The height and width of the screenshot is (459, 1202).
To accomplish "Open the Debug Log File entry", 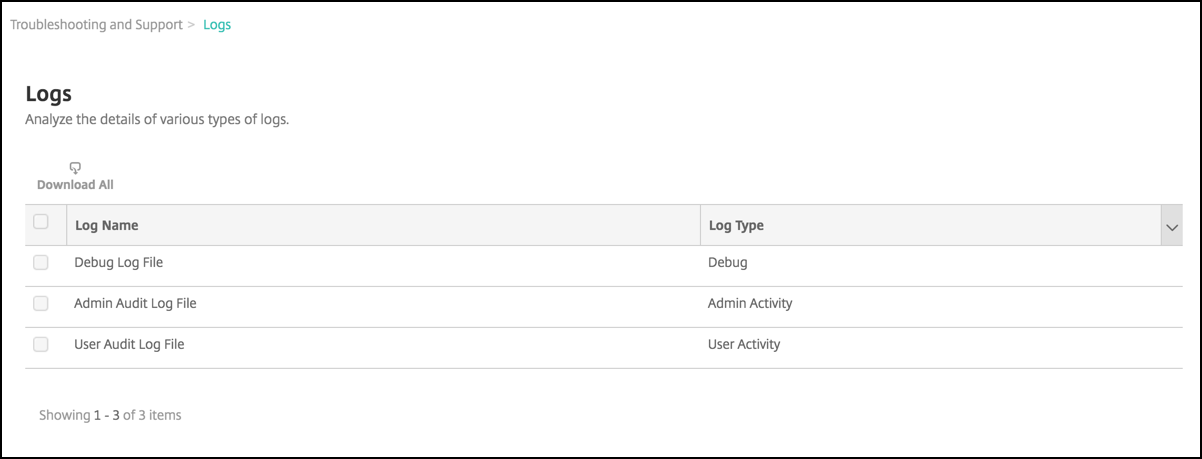I will coord(118,263).
